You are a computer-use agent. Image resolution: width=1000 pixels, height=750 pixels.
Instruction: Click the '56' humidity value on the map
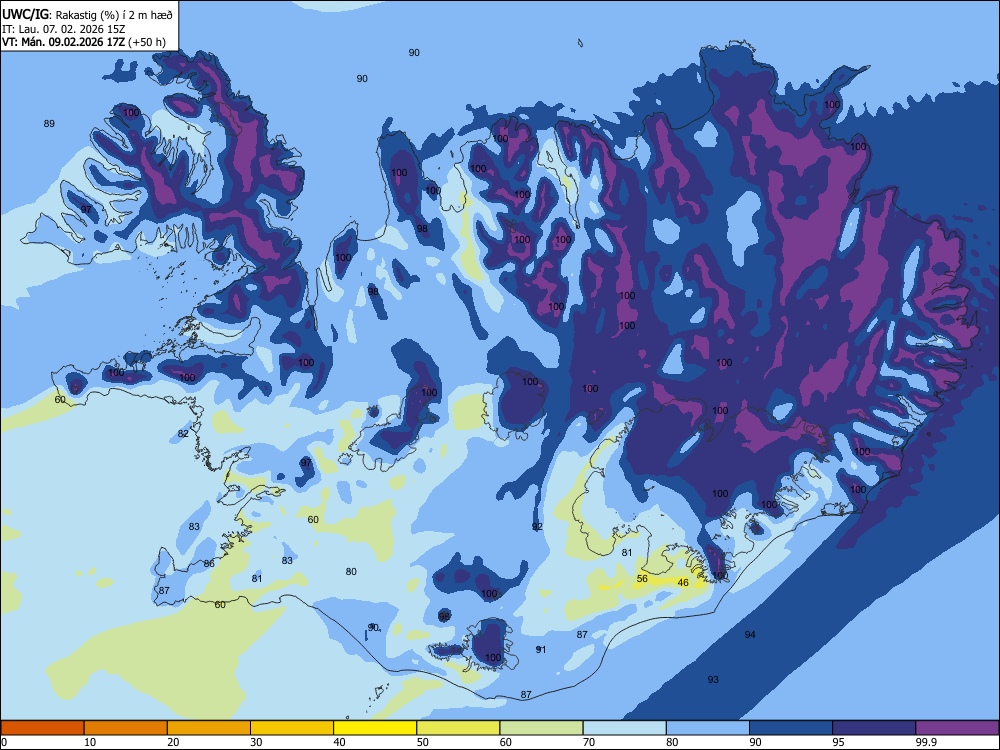(x=642, y=578)
